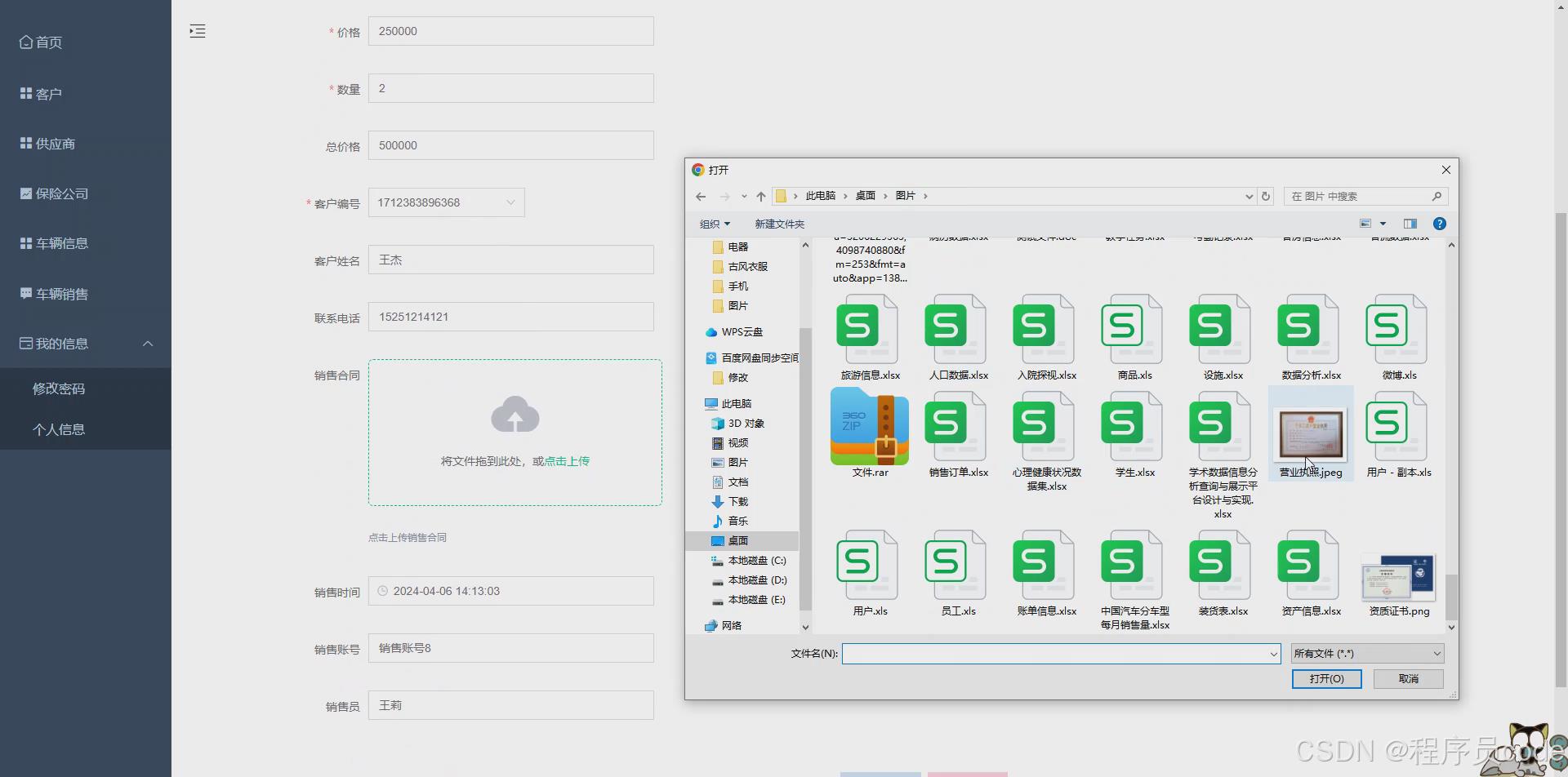The image size is (1568, 777).
Task: Click the 打开(O) button
Action: (x=1326, y=679)
